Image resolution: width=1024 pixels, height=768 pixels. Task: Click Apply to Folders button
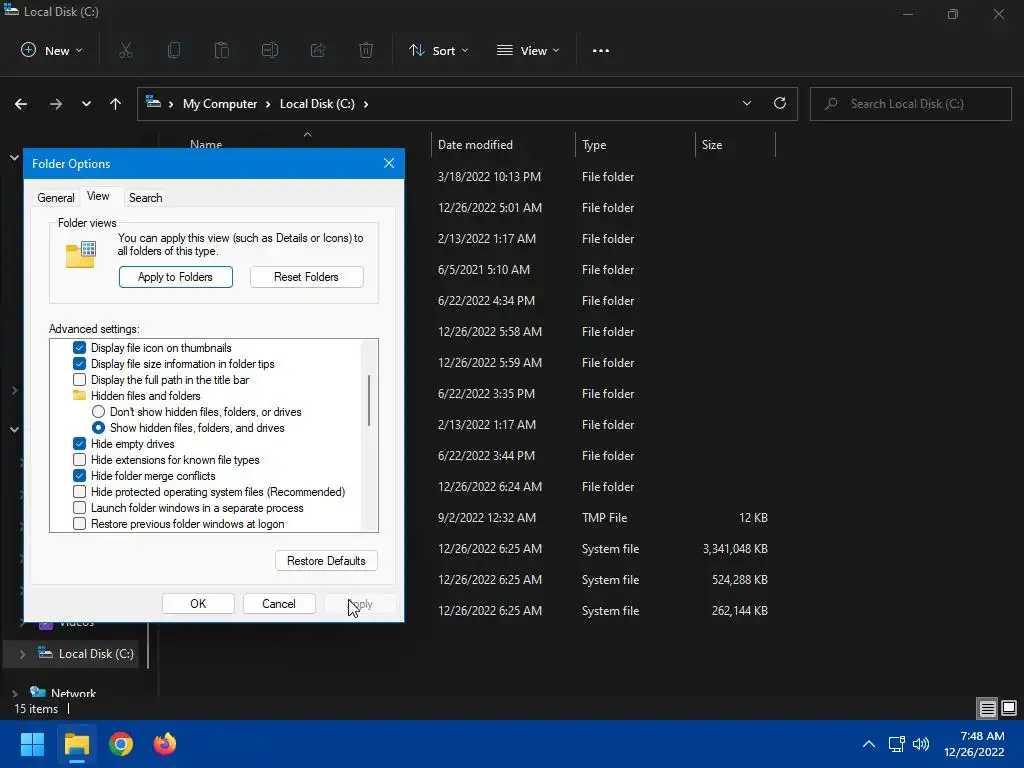176,277
